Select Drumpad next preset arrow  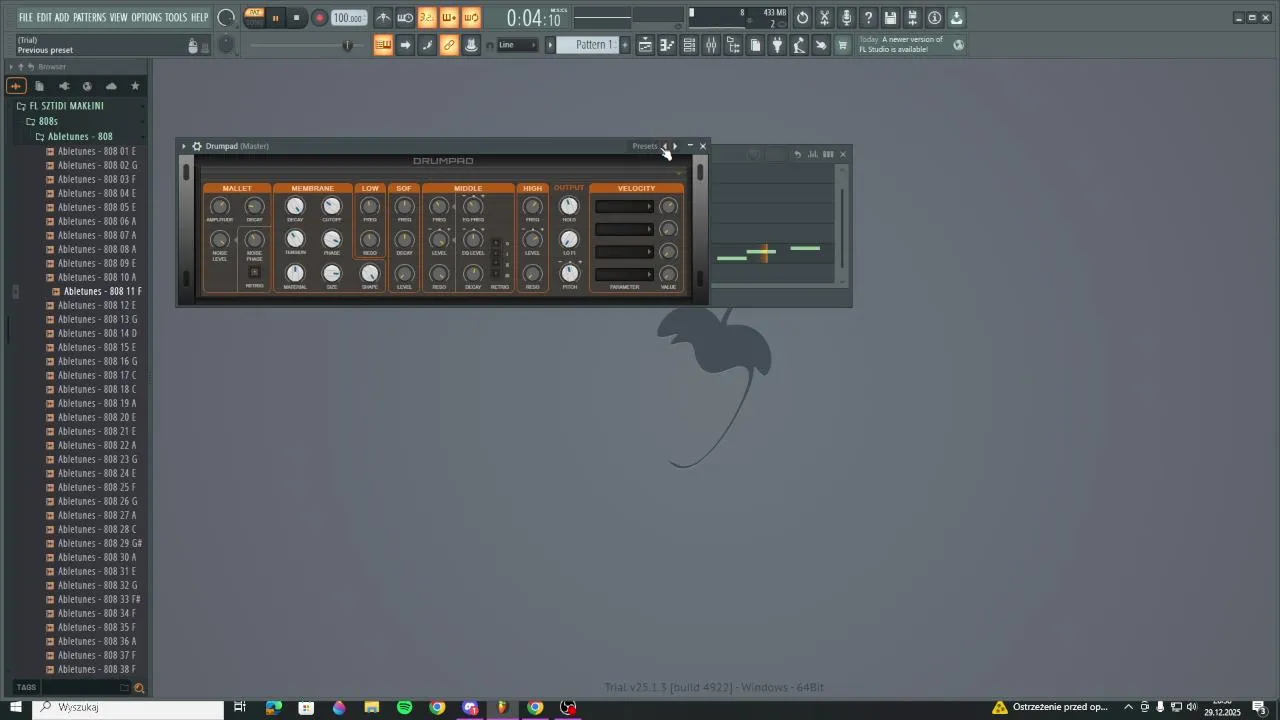click(x=675, y=146)
